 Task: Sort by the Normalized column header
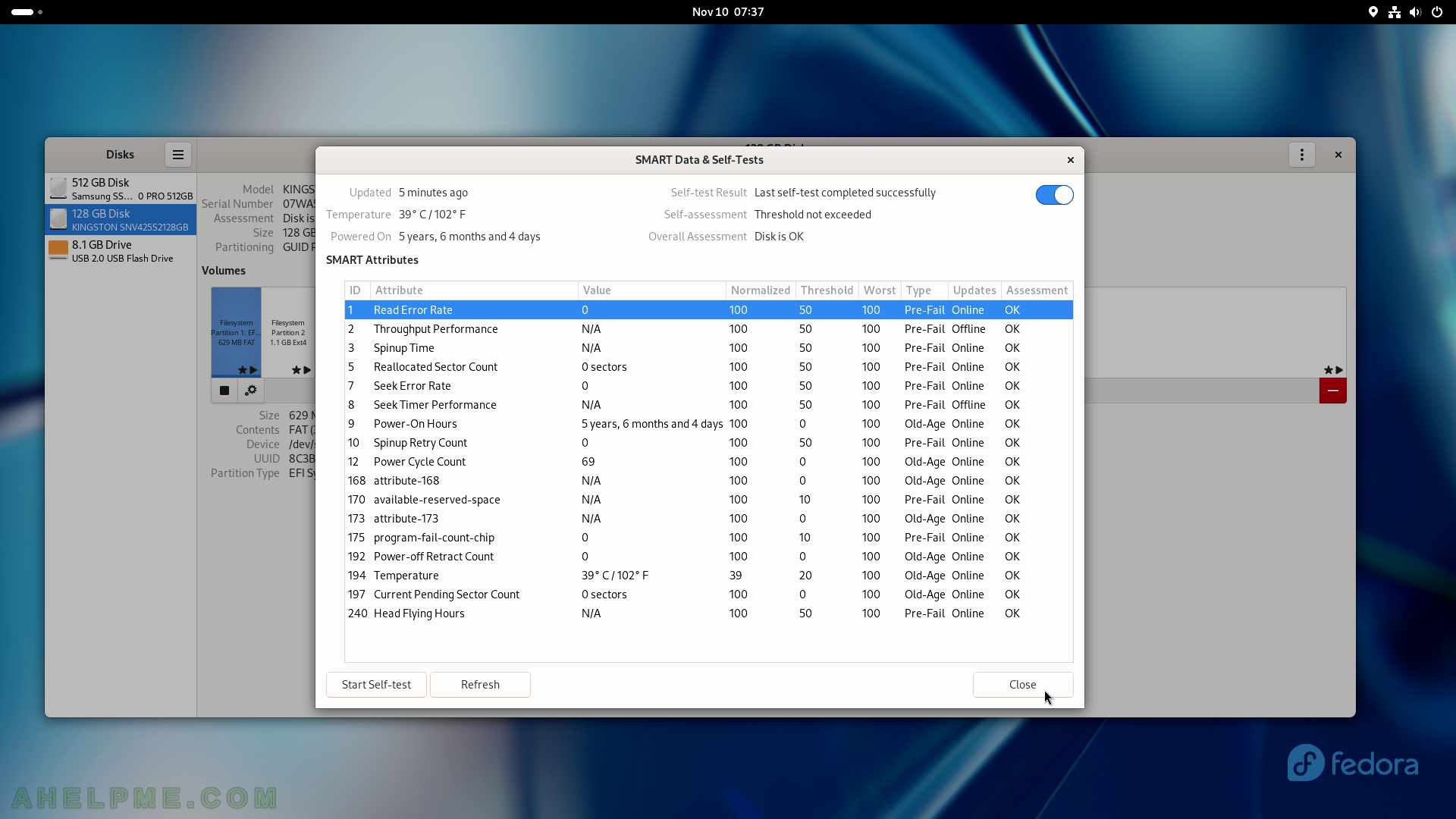tap(761, 290)
